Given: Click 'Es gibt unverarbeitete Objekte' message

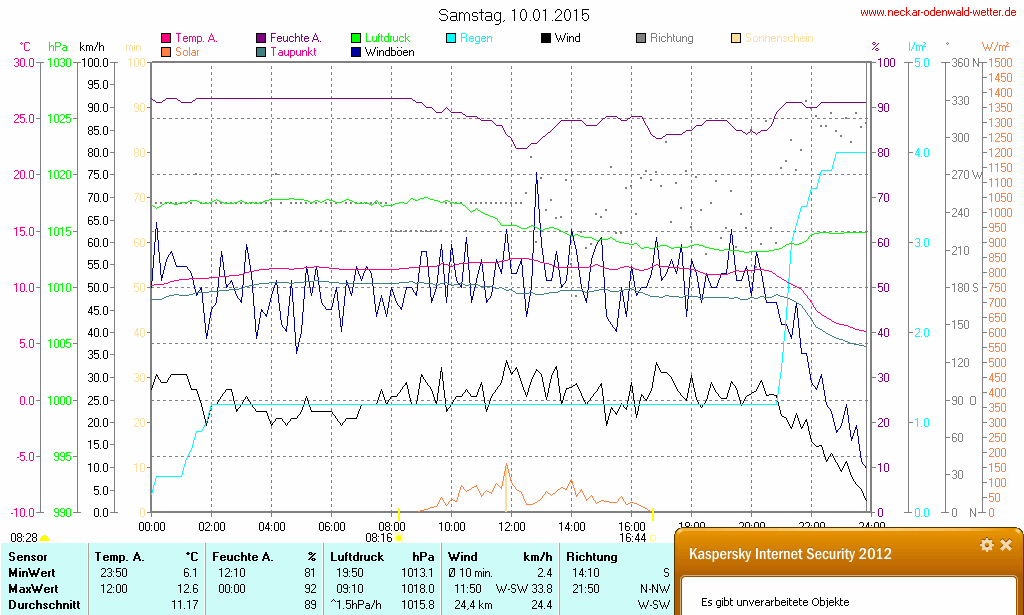Looking at the screenshot, I should [x=775, y=602].
